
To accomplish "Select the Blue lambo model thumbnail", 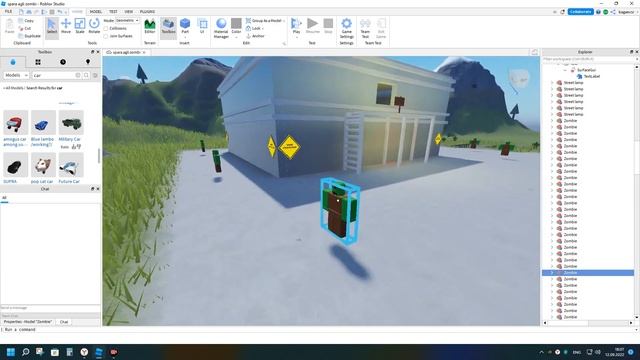I will click(x=43, y=122).
